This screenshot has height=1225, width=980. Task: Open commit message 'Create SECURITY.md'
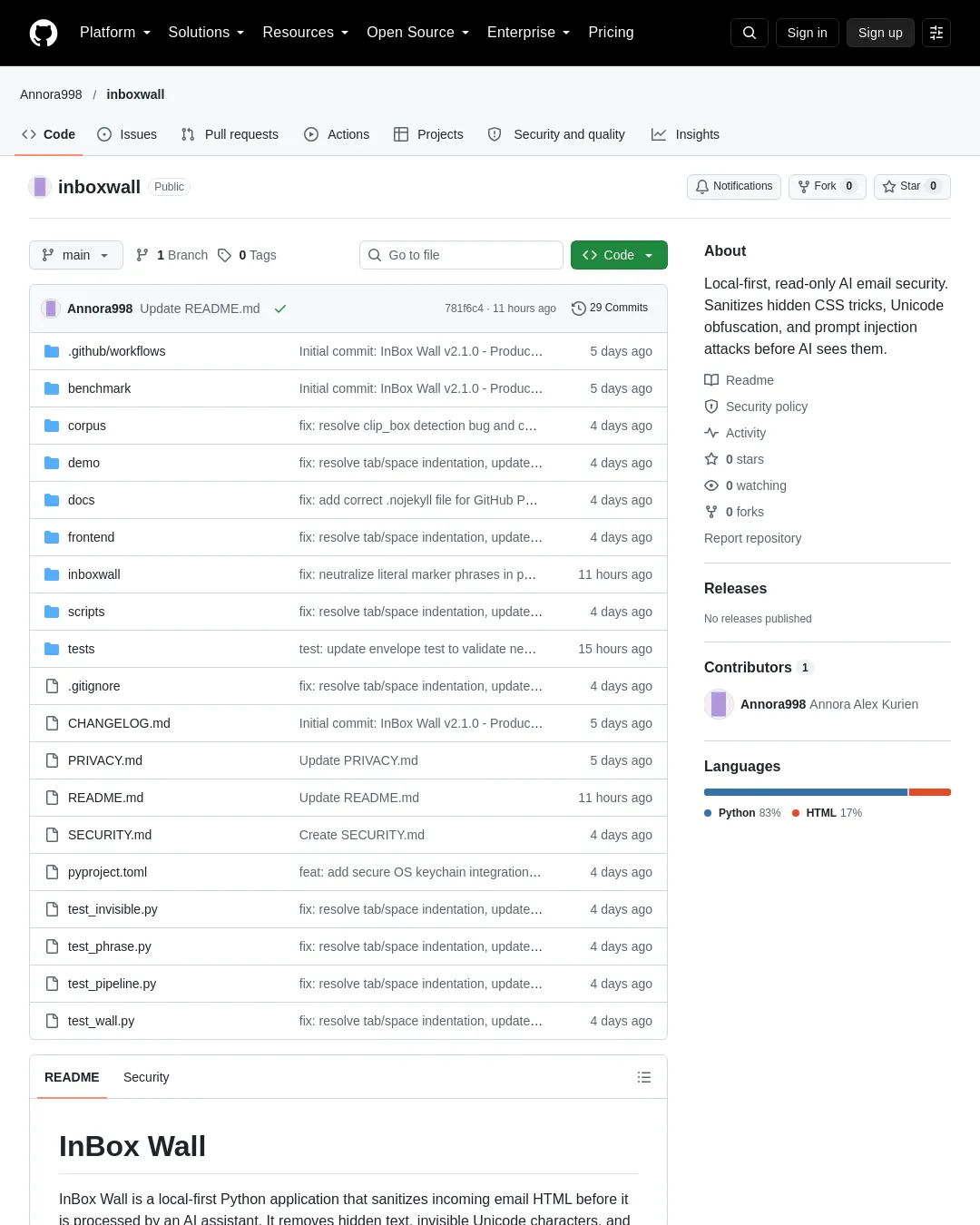point(362,835)
